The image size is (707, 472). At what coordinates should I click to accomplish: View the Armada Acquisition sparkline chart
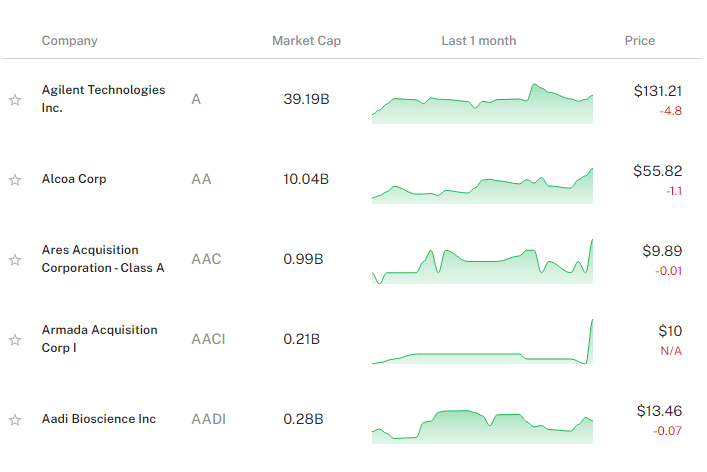482,345
